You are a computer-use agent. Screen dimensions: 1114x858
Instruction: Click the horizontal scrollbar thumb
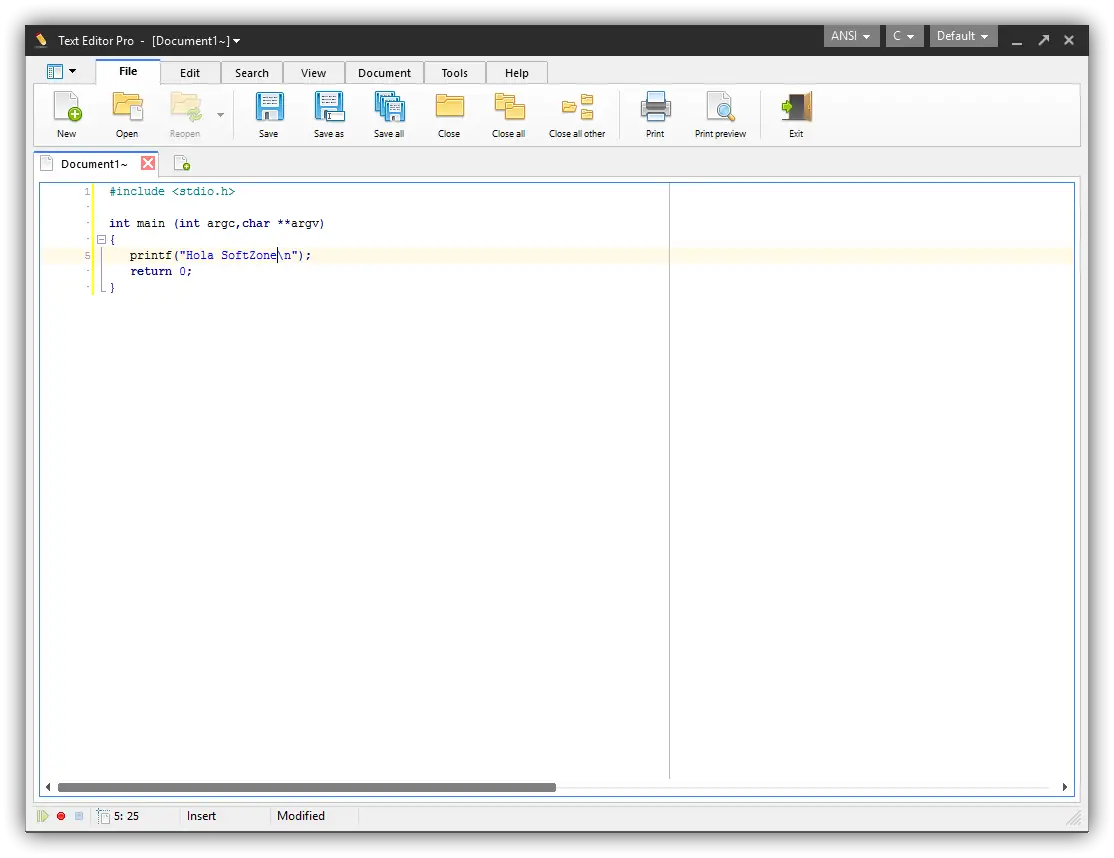307,787
